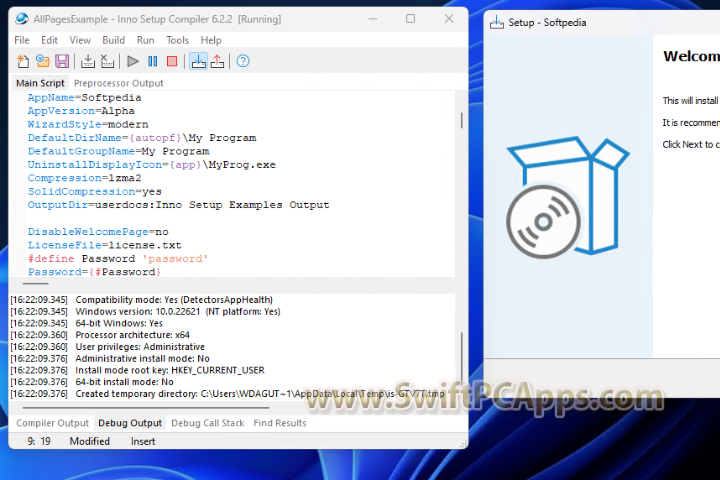Click the Password={#Password} line

click(95, 272)
